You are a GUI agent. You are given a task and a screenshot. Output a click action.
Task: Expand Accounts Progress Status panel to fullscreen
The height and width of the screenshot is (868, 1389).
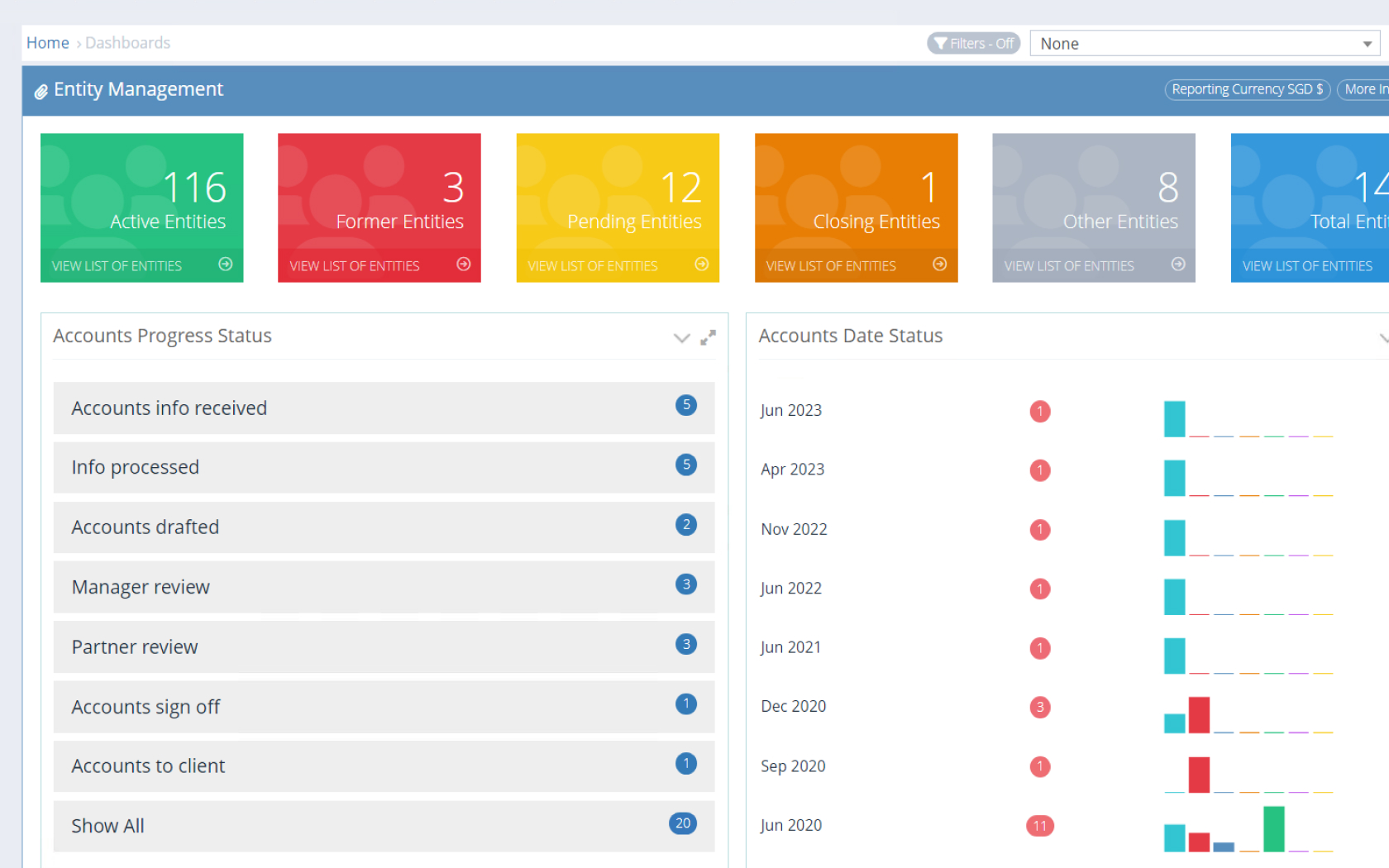[708, 337]
